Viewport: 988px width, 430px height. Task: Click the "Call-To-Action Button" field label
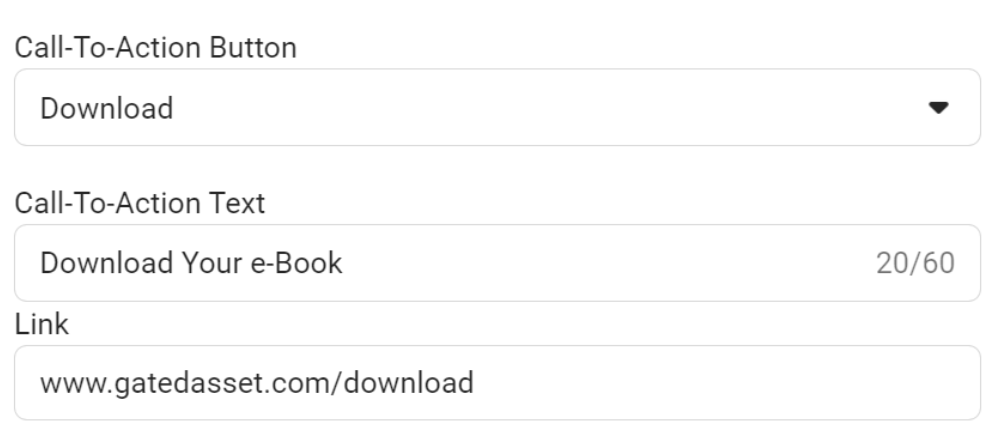point(155,48)
